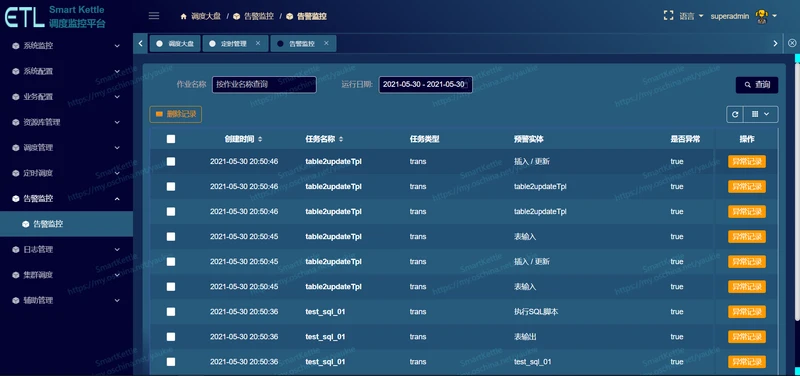This screenshot has height=376, width=800.
Task: Open the 告警监控 submenu item in sidebar
Action: tap(66, 224)
